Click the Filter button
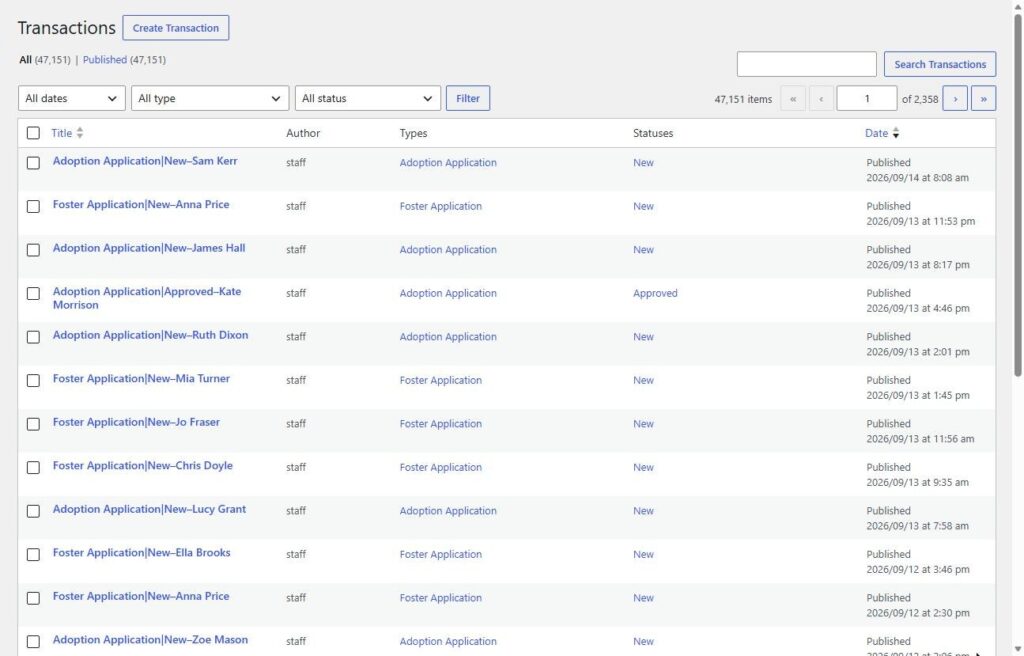The height and width of the screenshot is (656, 1024). [468, 99]
